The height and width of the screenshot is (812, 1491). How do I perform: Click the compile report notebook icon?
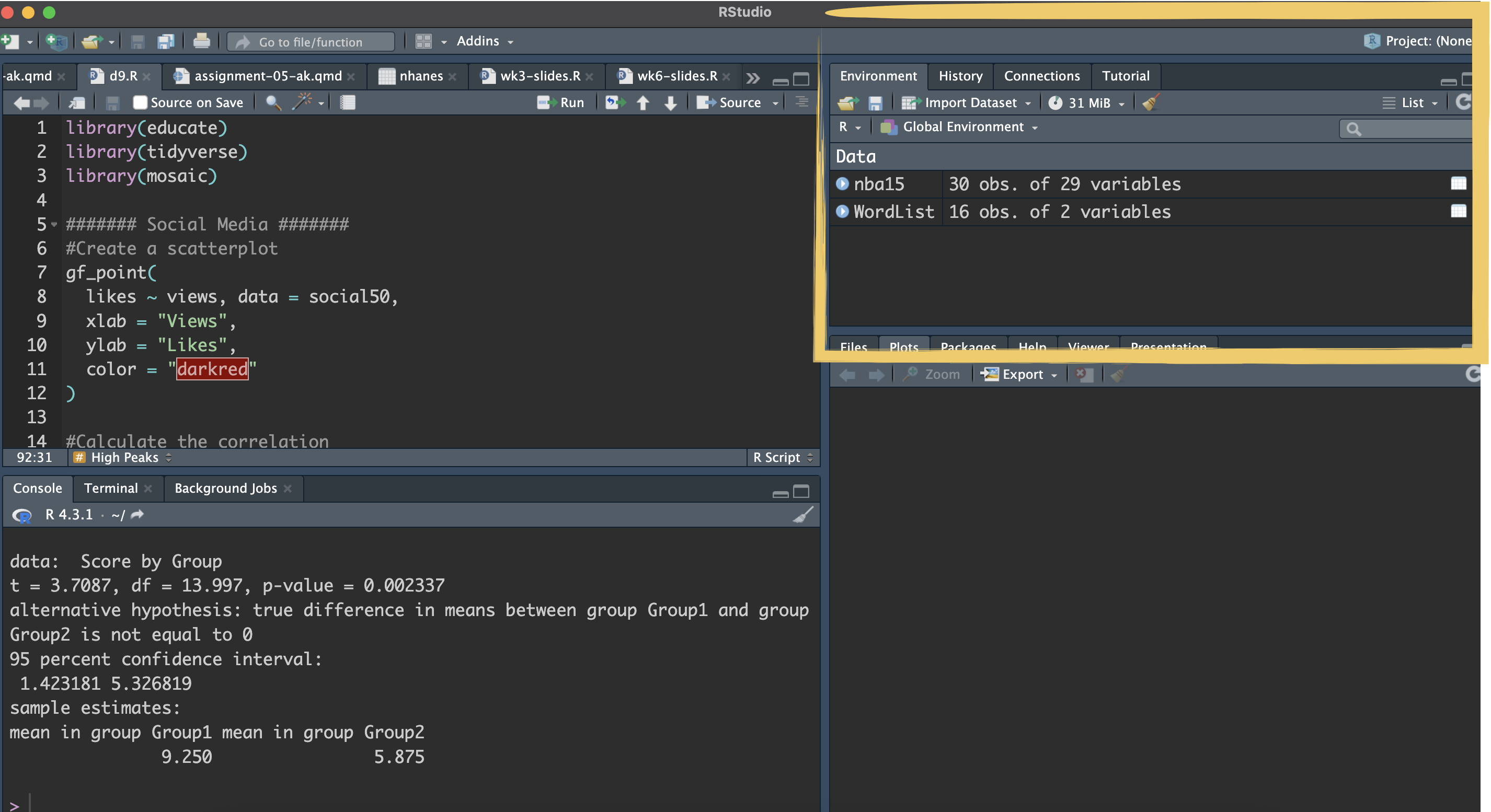point(347,103)
